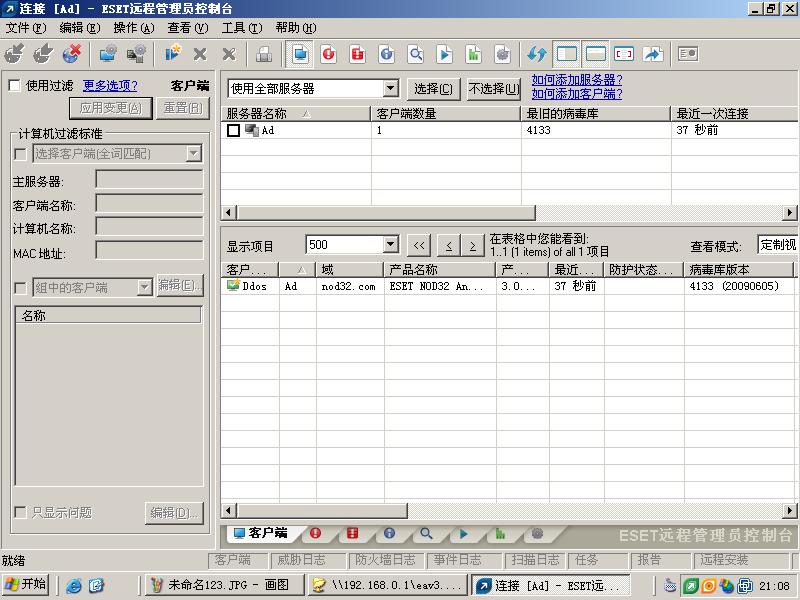Screen dimensions: 800x600
Task: Open the 显示项目 500 dropdown
Action: point(390,245)
